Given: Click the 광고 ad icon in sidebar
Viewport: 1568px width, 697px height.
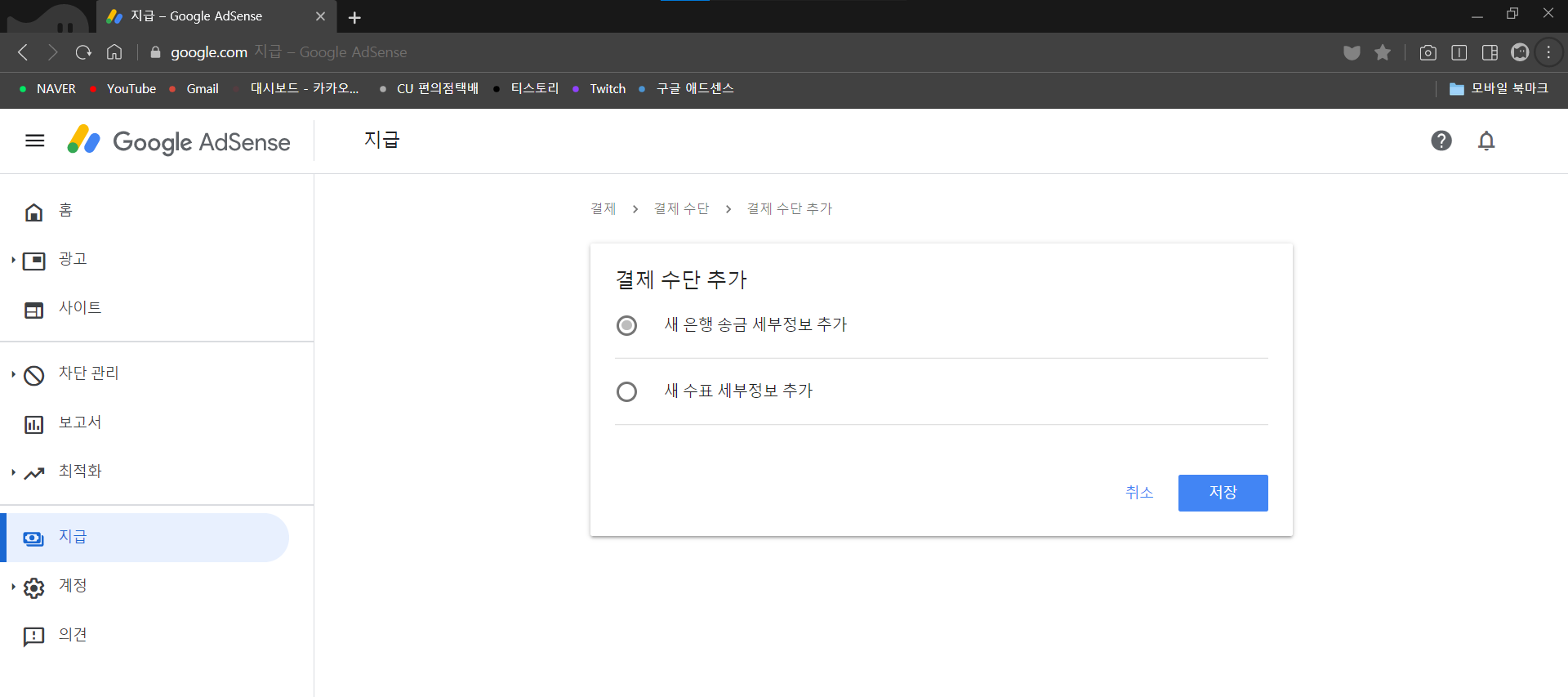Looking at the screenshot, I should pos(33,261).
